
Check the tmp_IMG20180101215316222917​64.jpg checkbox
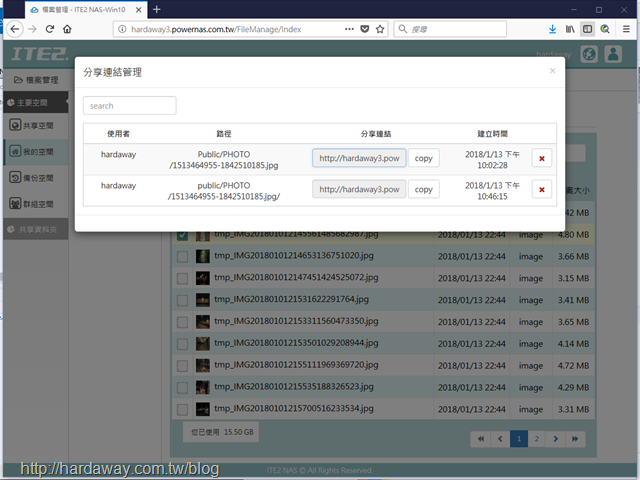[x=182, y=300]
